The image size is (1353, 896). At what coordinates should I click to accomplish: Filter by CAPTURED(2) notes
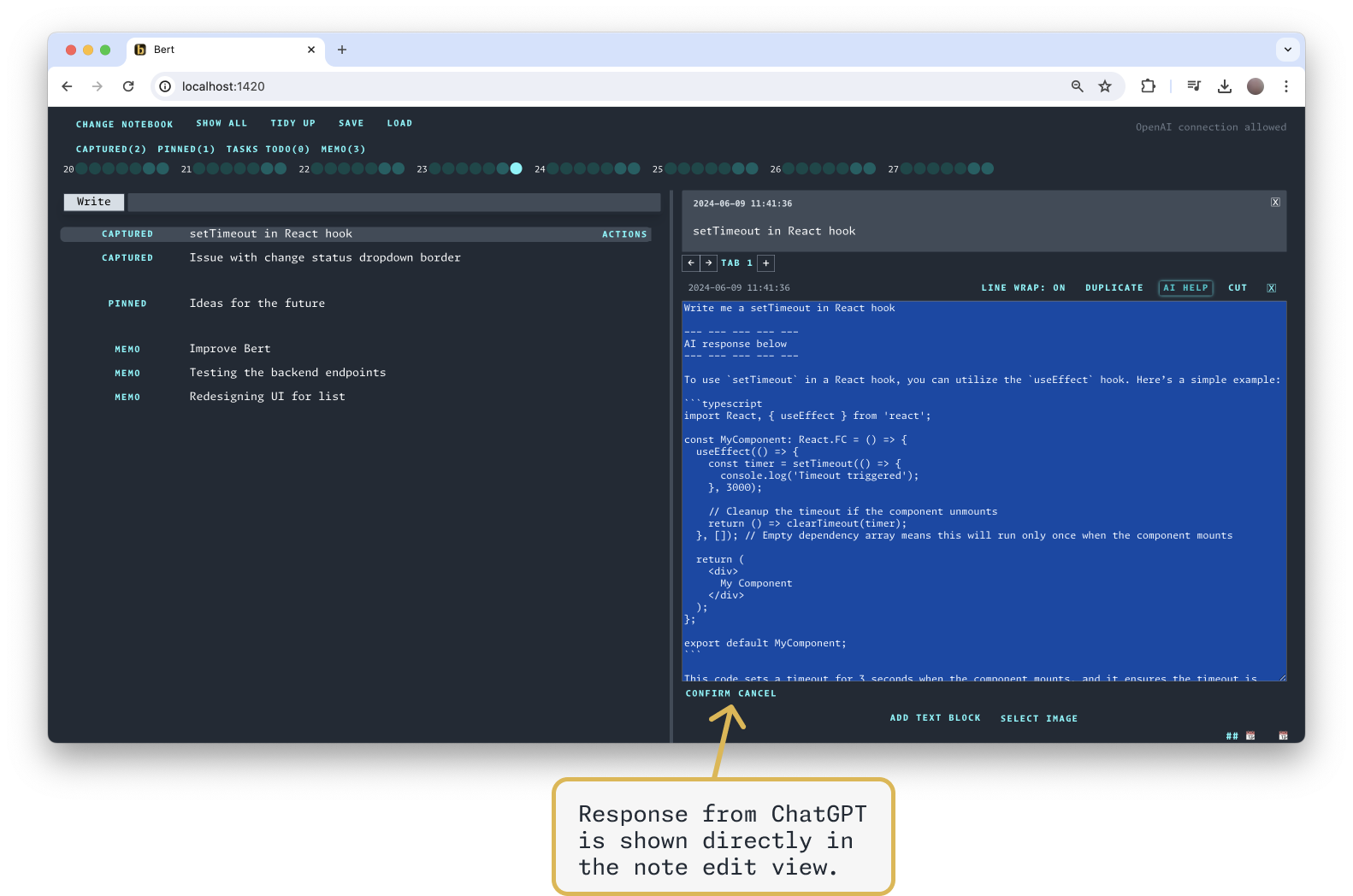tap(111, 150)
